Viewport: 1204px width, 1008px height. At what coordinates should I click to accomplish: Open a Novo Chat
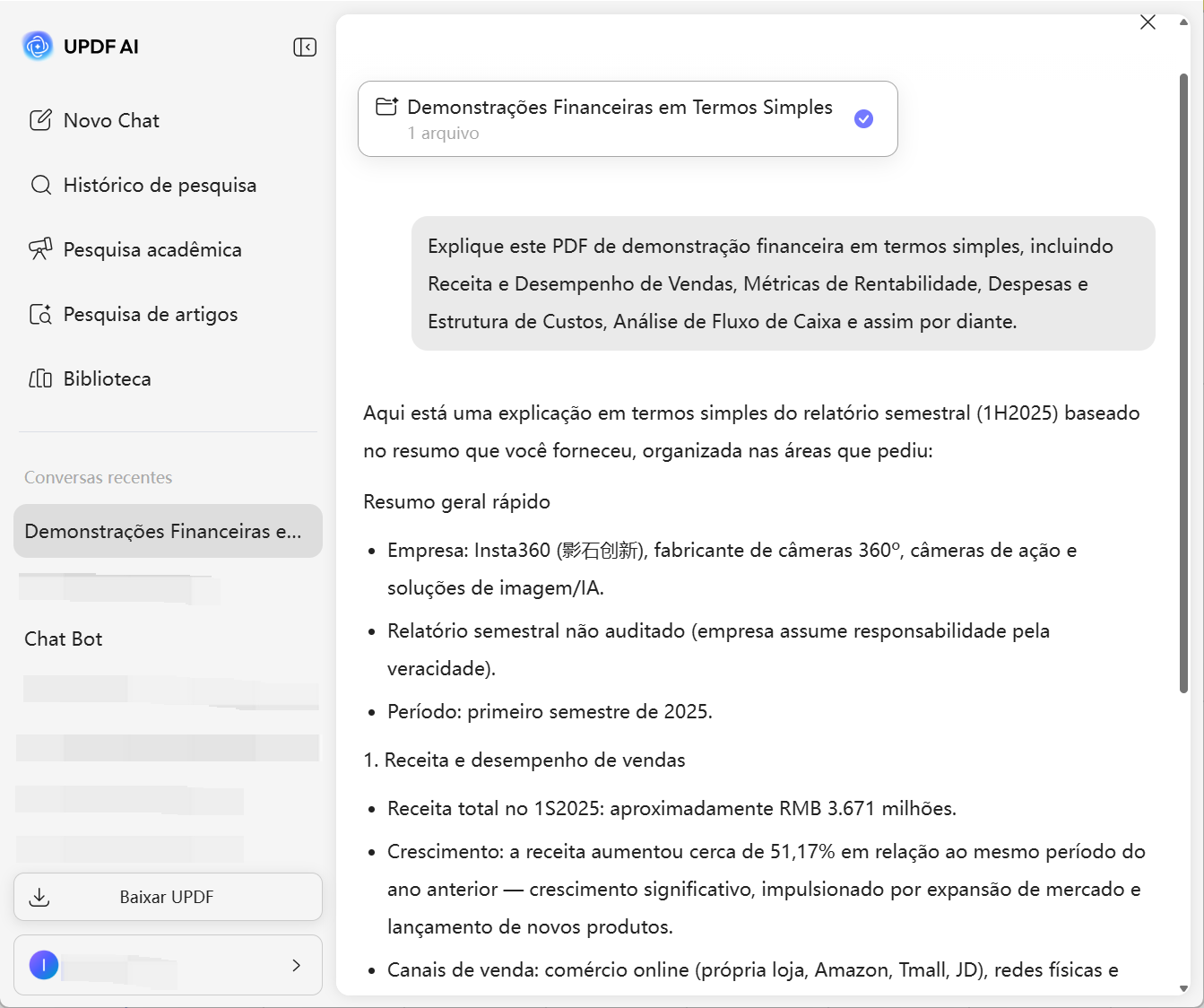point(110,120)
